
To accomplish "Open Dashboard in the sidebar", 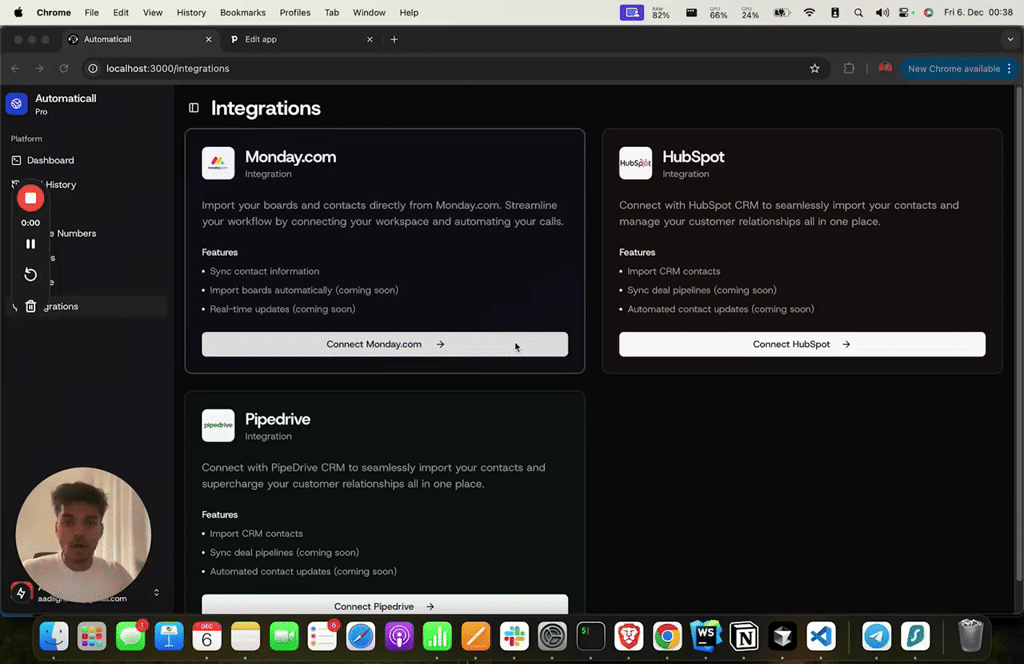I will click(50, 160).
